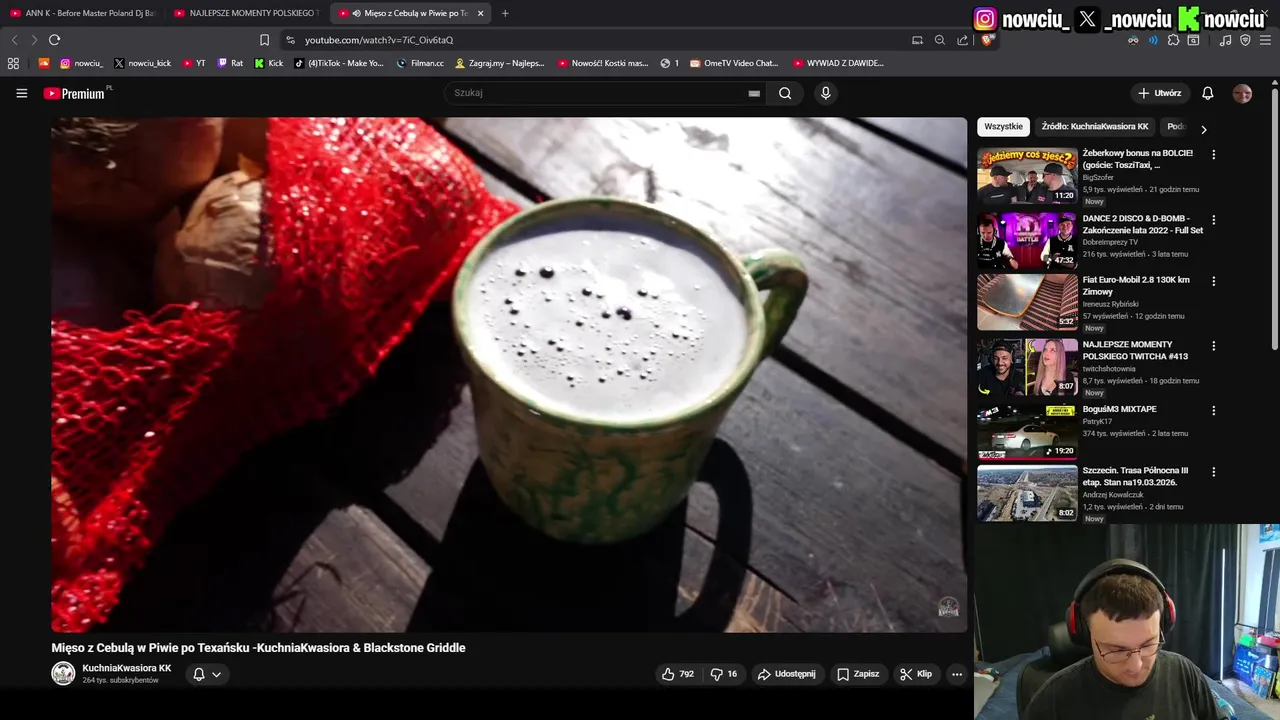Dislike the video with thumbs down

click(724, 674)
